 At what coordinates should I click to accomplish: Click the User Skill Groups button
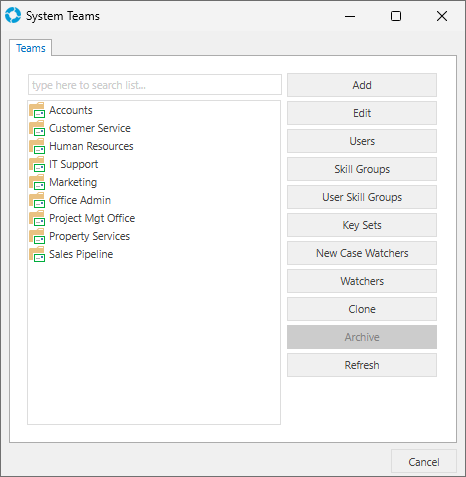click(x=362, y=197)
